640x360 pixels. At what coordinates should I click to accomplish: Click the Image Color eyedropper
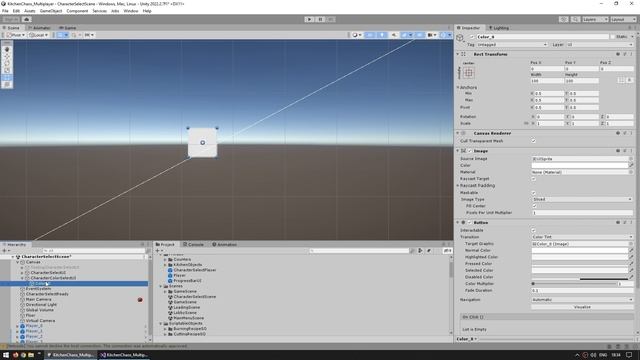(x=631, y=165)
